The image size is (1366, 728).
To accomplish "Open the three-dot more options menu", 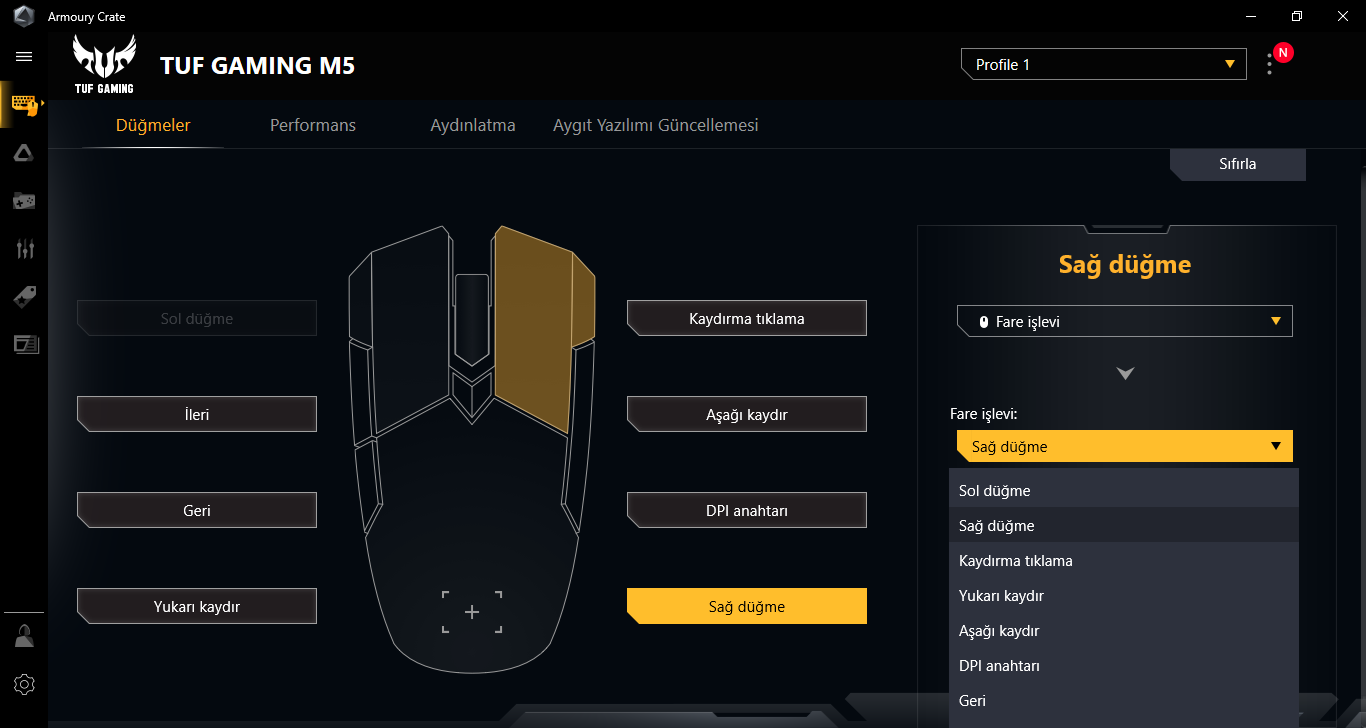I will [x=1269, y=65].
